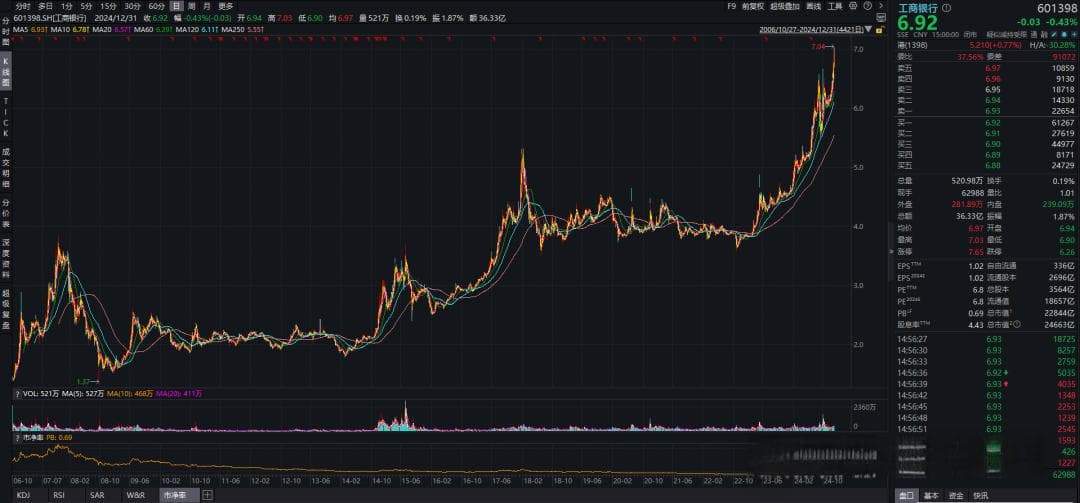This screenshot has width=1080, height=503.
Task: Click the info icon next to 工商银行
Action: point(946,8)
